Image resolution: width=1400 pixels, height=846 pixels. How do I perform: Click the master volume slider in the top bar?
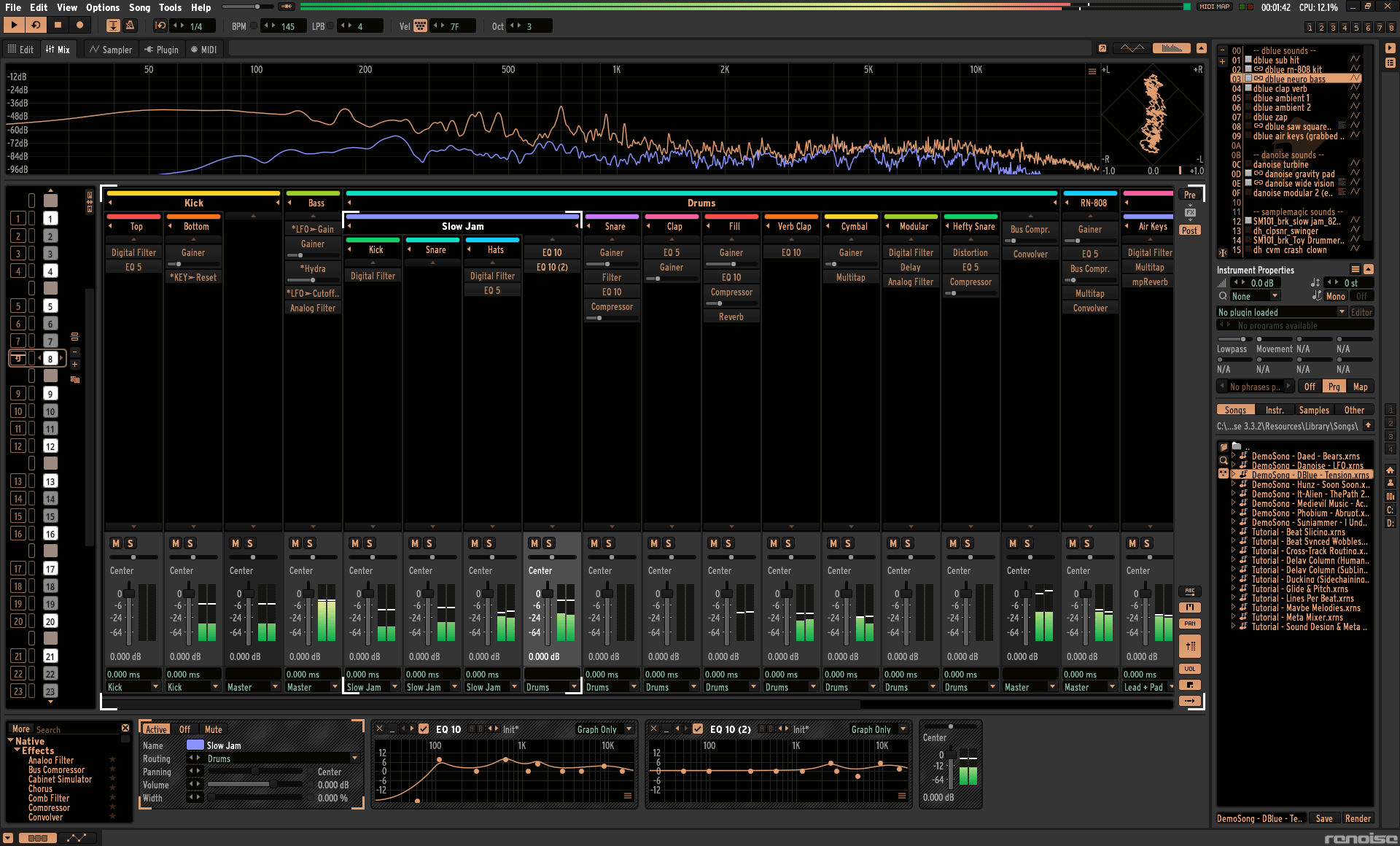(246, 7)
